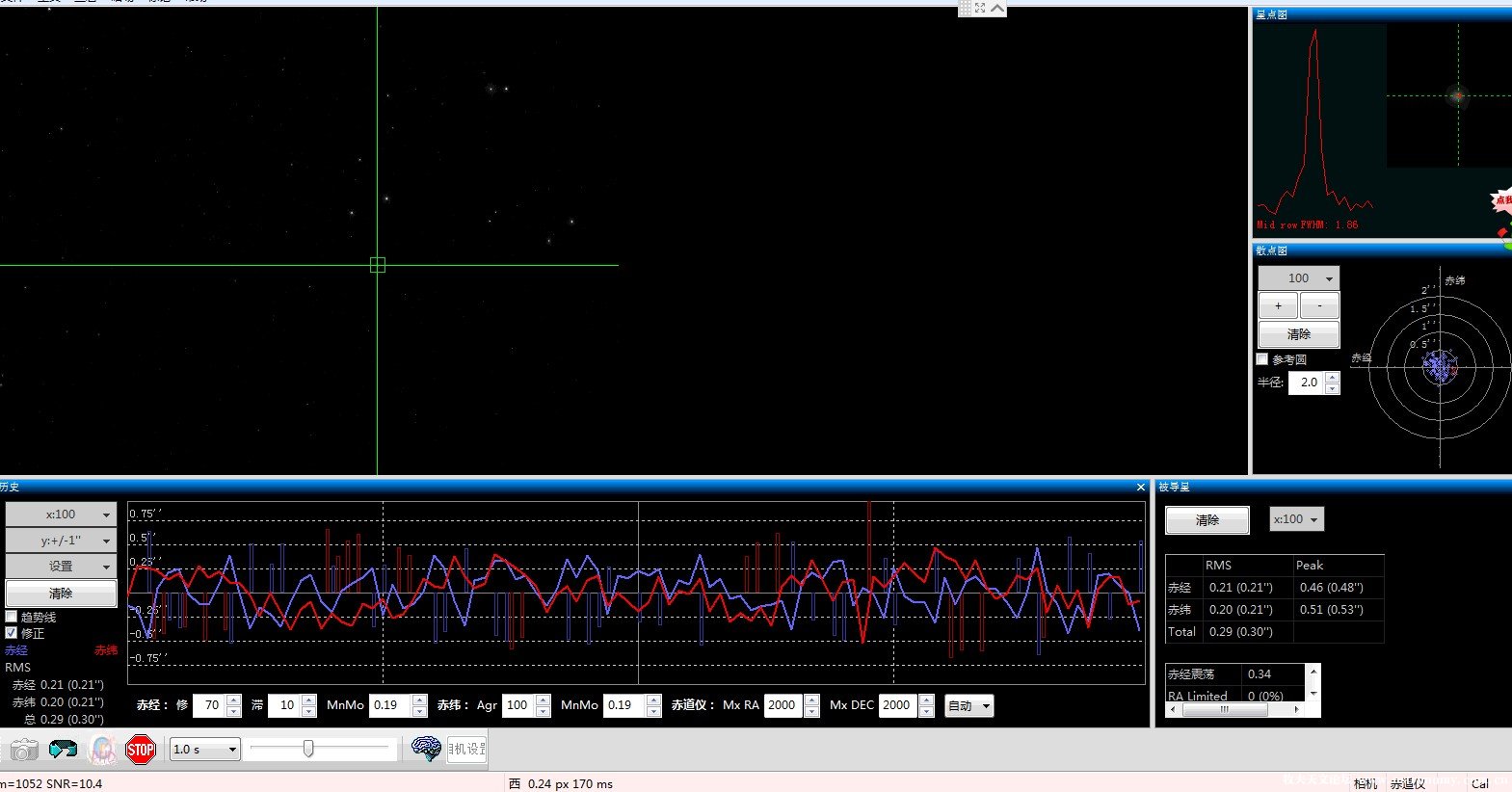
Task: Close the history graph panel with its X
Action: coord(1141,488)
